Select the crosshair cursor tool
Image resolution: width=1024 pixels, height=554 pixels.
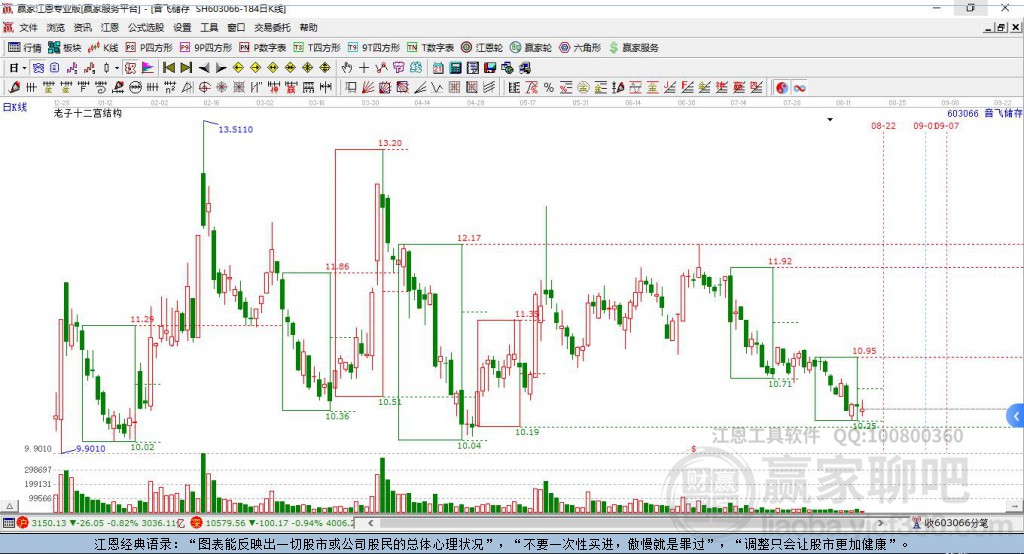364,68
